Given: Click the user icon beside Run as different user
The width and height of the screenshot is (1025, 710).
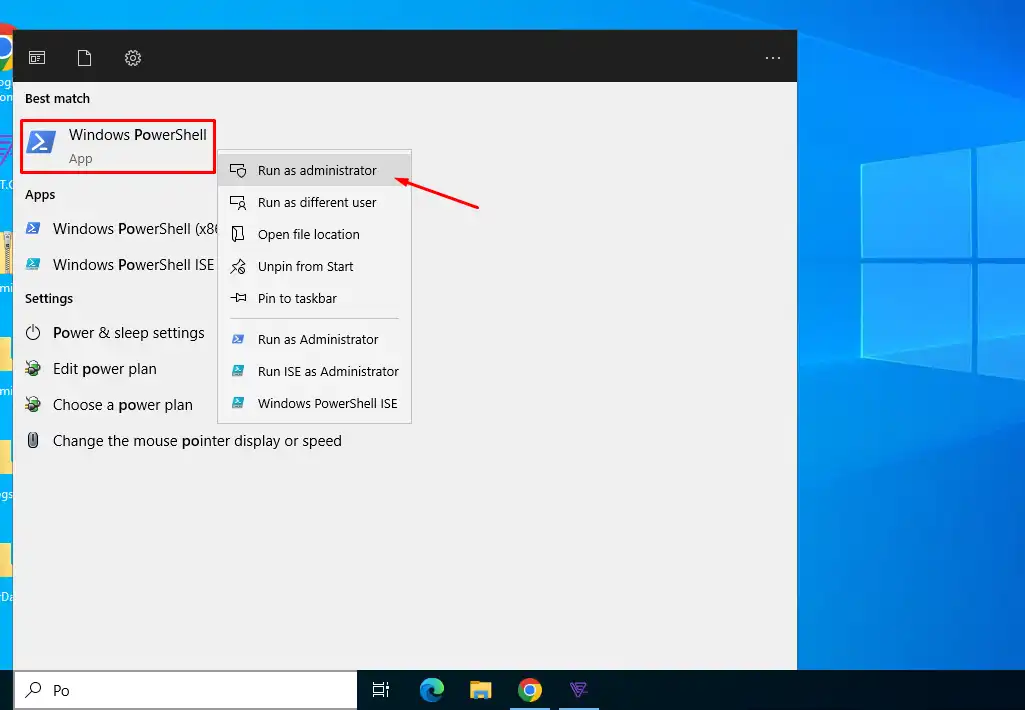Looking at the screenshot, I should pyautogui.click(x=238, y=203).
